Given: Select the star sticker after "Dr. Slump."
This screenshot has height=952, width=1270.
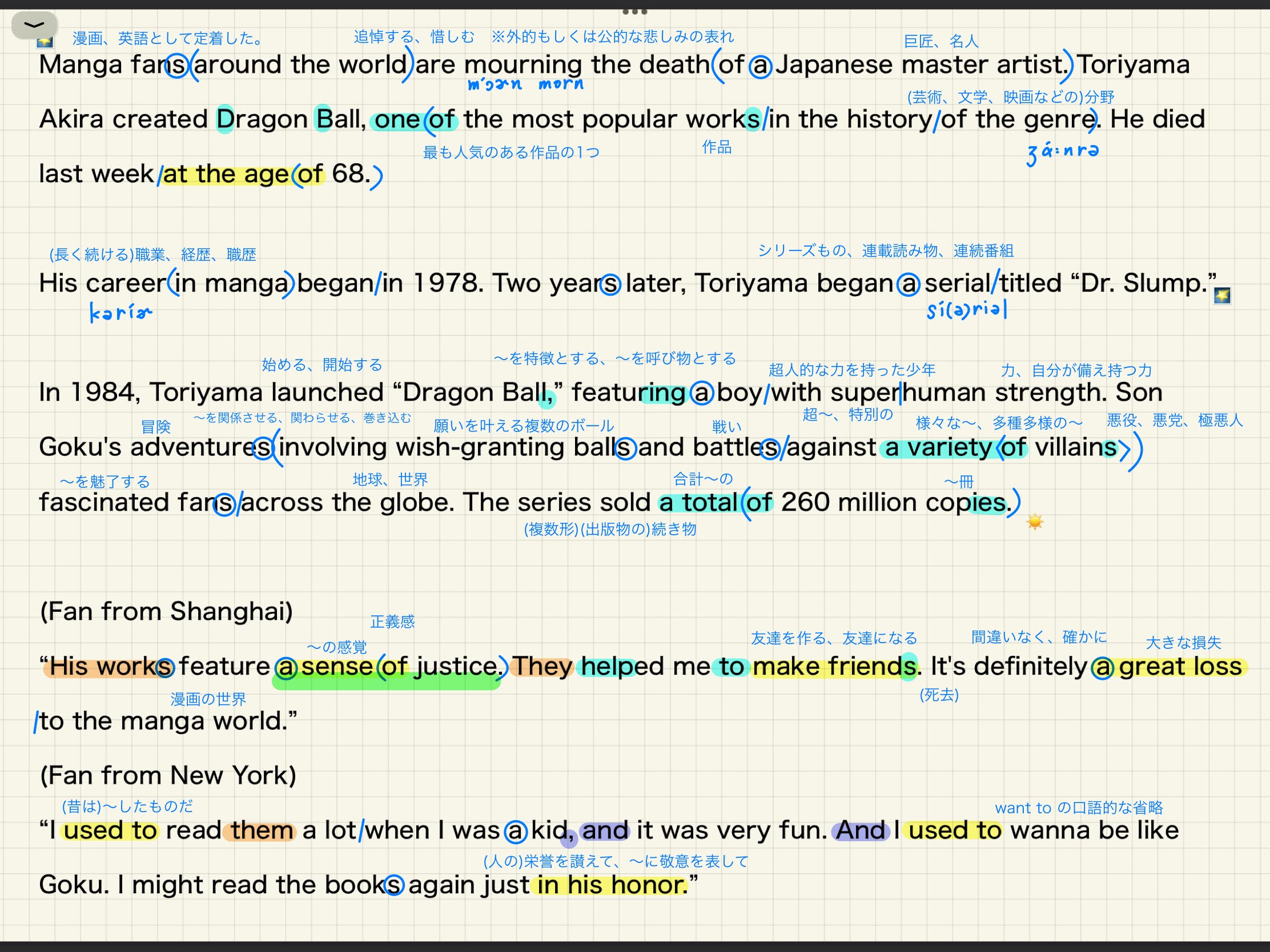Looking at the screenshot, I should pyautogui.click(x=1222, y=296).
